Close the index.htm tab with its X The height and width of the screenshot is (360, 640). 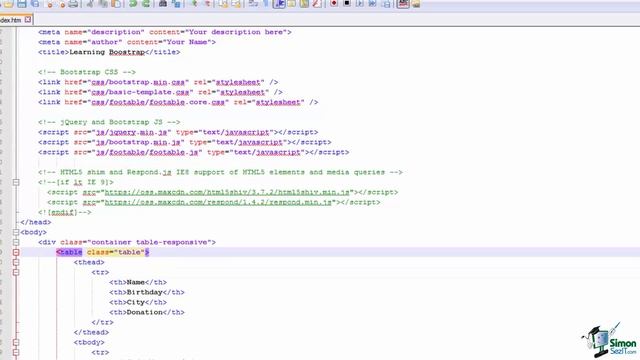pyautogui.click(x=28, y=19)
